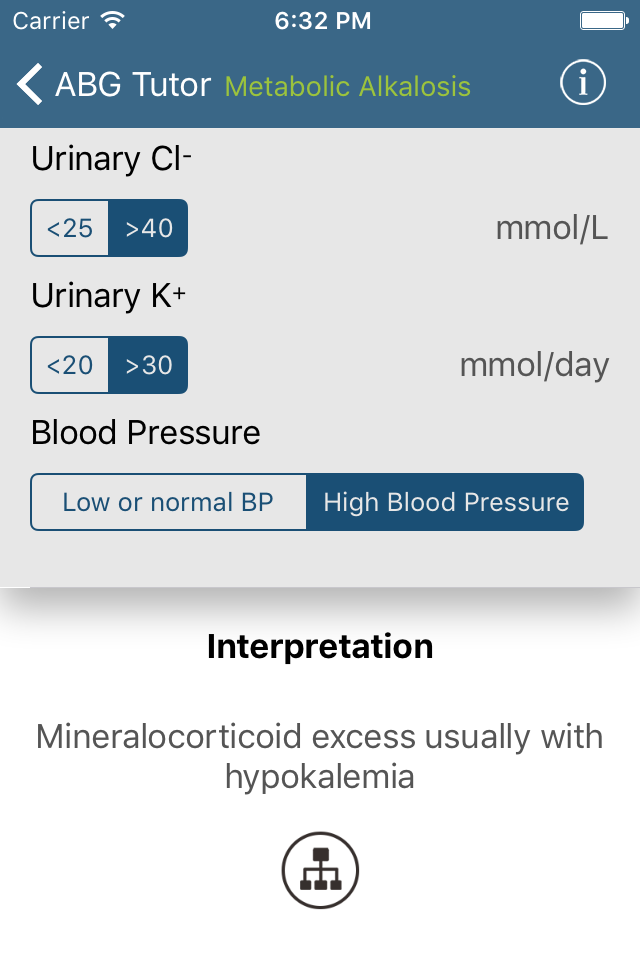640x960 pixels.
Task: Tap the Blood Pressure label
Action: tap(146, 433)
